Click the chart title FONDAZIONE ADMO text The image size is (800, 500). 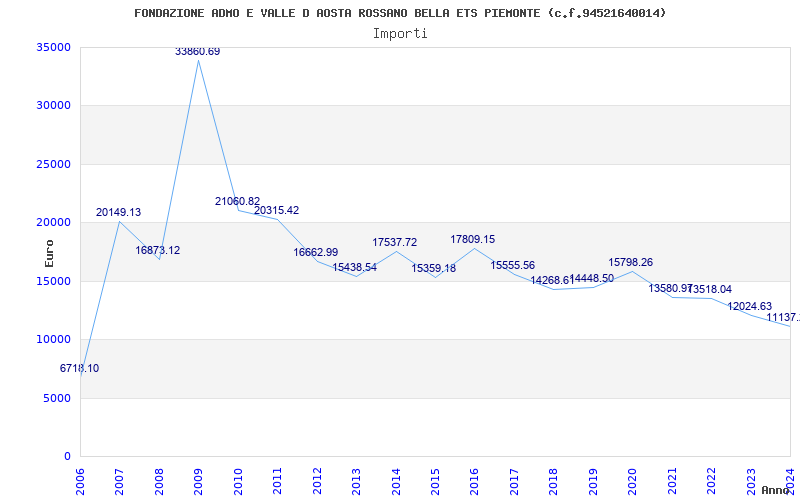[400, 13]
